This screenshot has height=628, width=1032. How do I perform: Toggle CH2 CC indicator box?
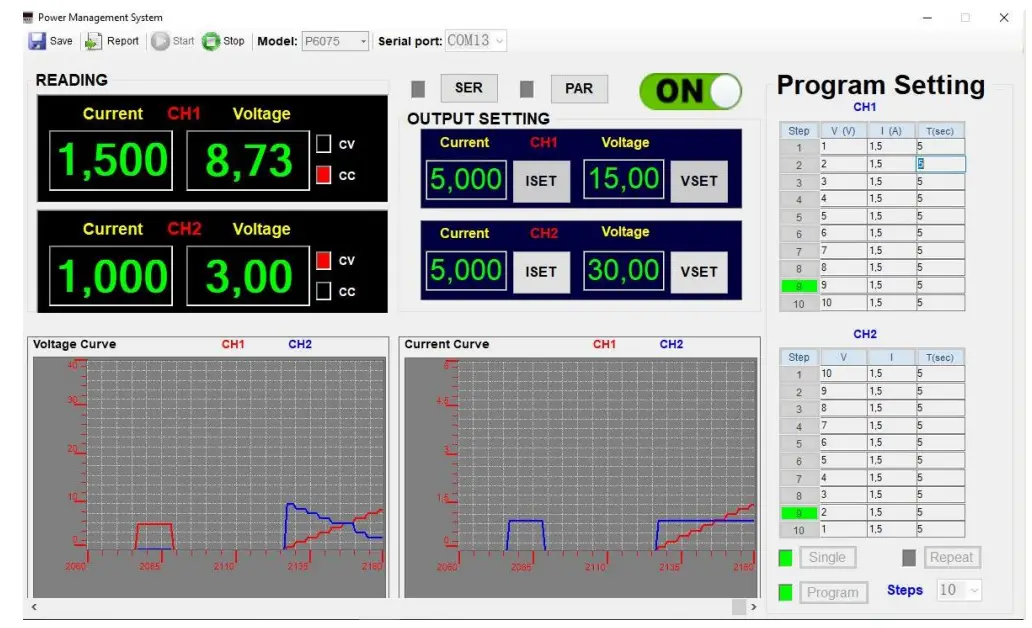(x=323, y=291)
